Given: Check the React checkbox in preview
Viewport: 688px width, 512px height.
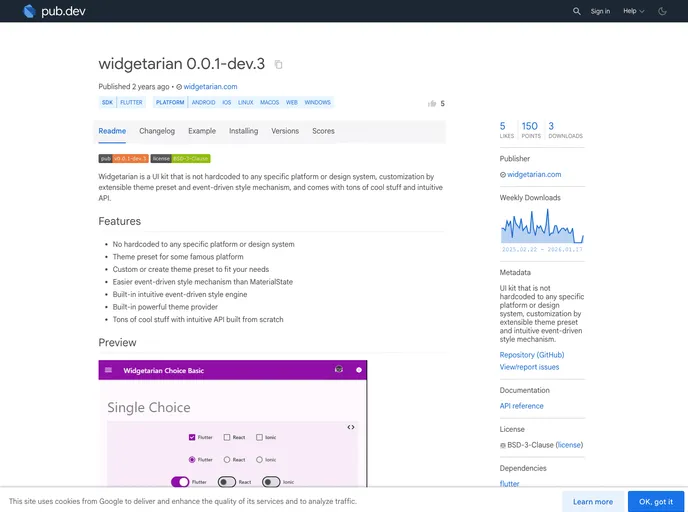Looking at the screenshot, I should tap(228, 437).
